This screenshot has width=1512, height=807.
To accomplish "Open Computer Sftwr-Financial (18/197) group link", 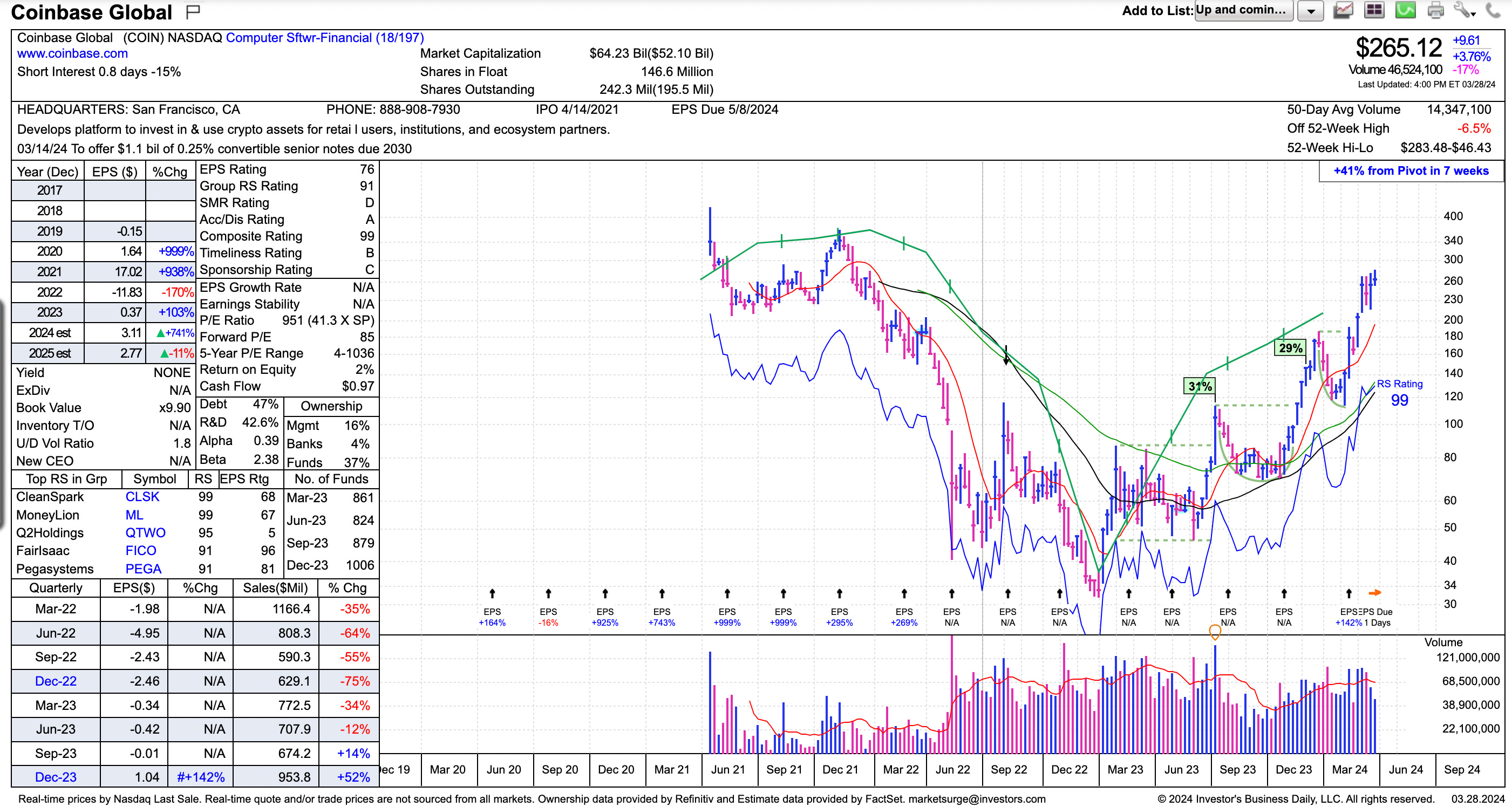I will click(325, 38).
